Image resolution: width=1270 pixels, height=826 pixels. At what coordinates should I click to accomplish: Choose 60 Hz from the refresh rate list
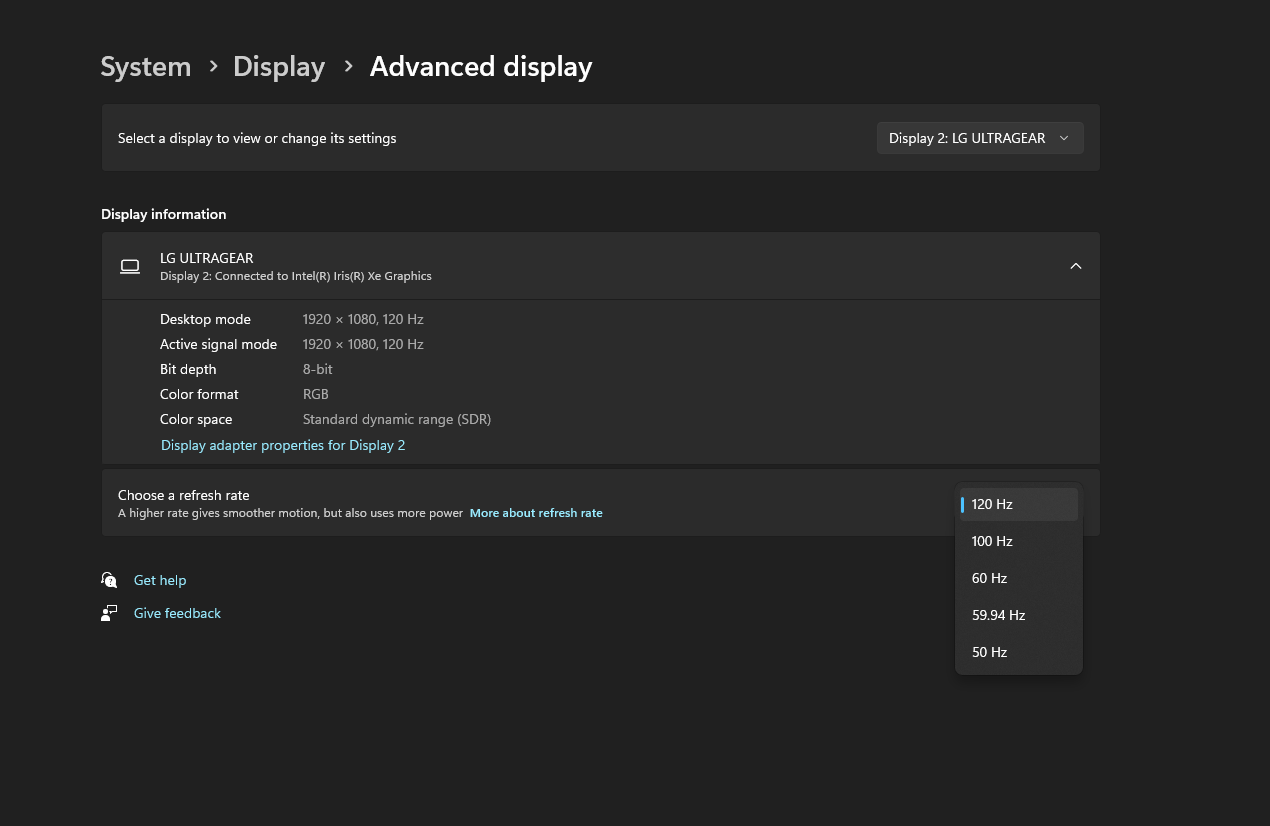coord(1018,578)
